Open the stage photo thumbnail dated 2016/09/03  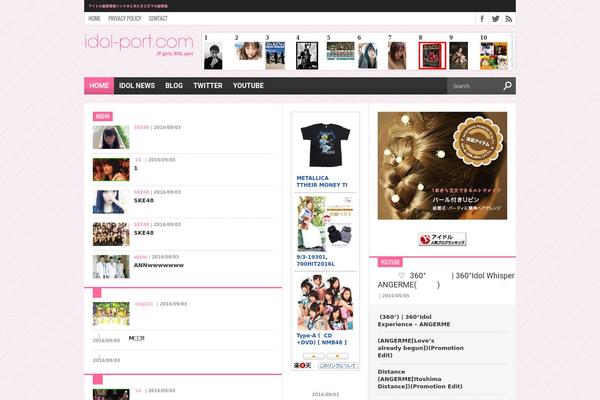pyautogui.click(x=111, y=314)
